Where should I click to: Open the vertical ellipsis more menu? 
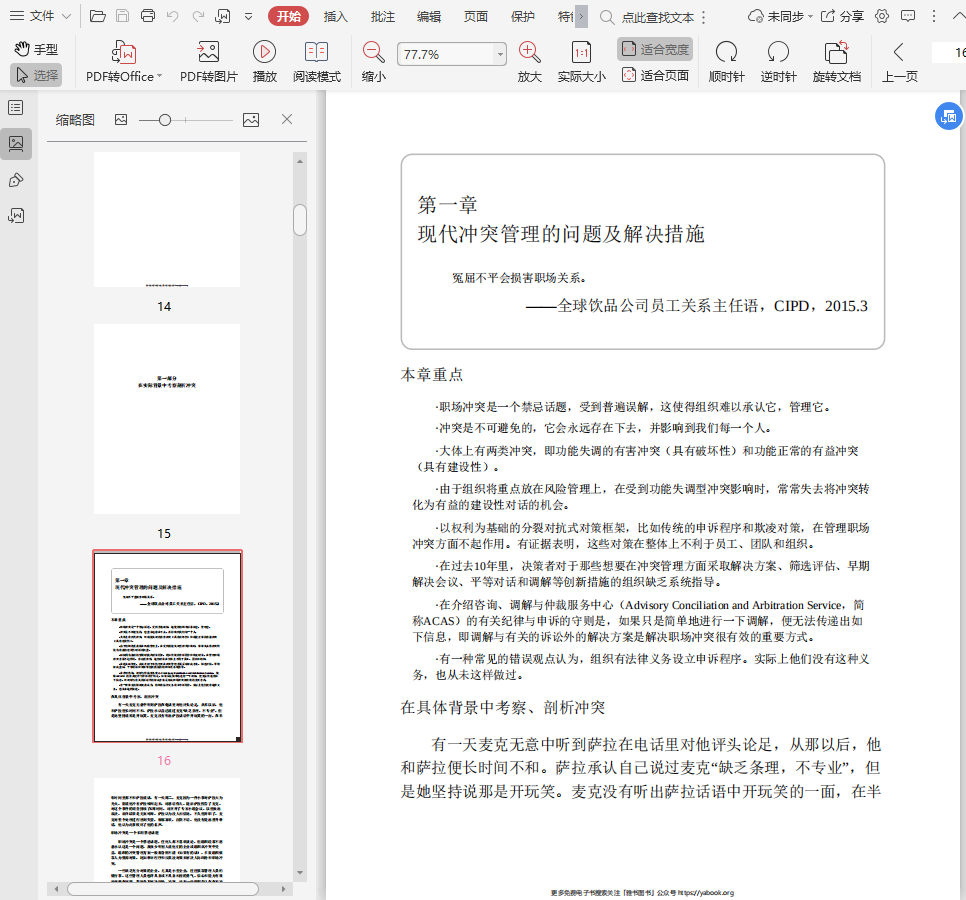point(934,17)
